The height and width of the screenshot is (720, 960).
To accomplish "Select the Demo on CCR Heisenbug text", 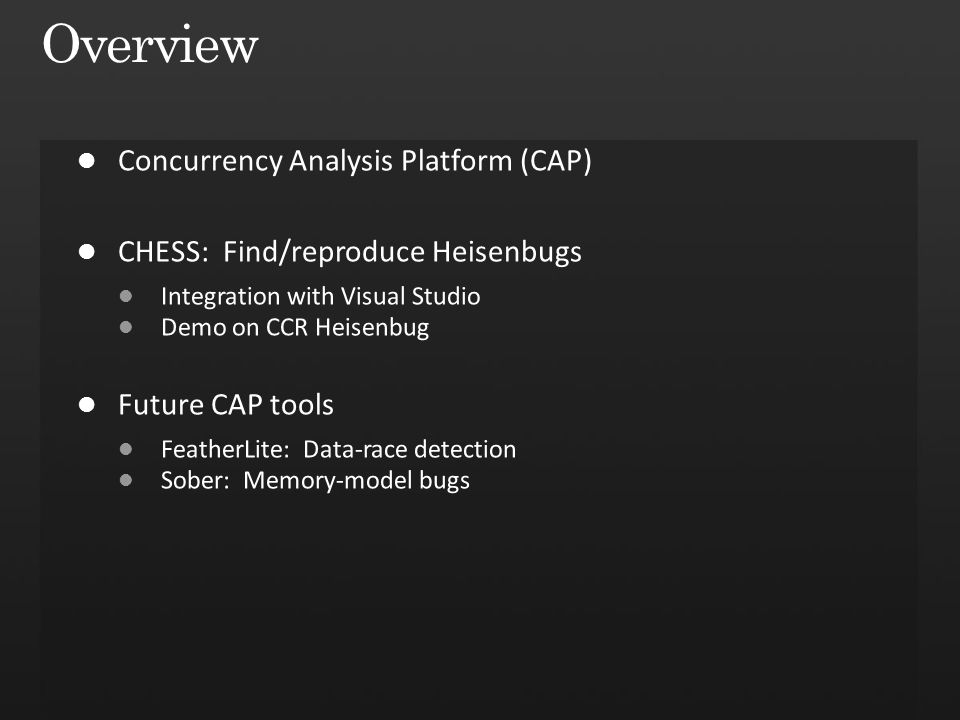I will (x=294, y=328).
